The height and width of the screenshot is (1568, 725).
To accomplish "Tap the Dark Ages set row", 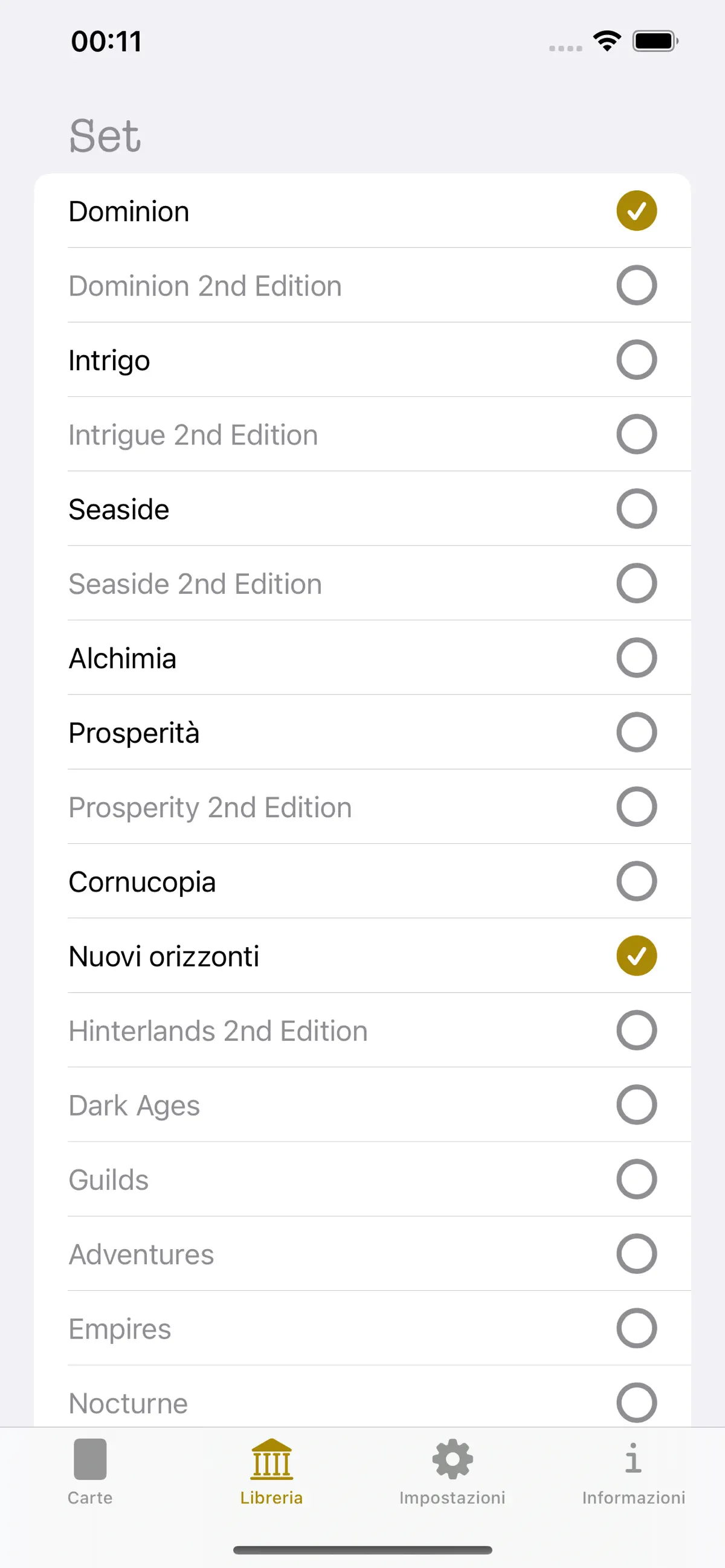I will (x=362, y=1105).
